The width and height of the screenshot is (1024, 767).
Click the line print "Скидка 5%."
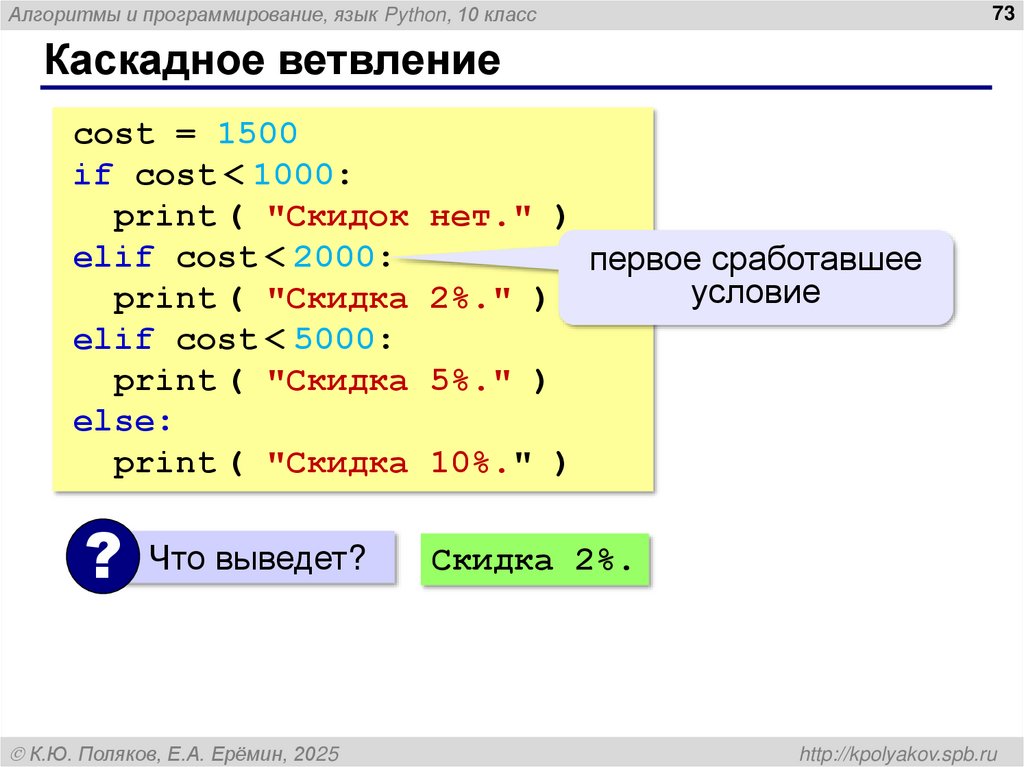click(x=328, y=380)
